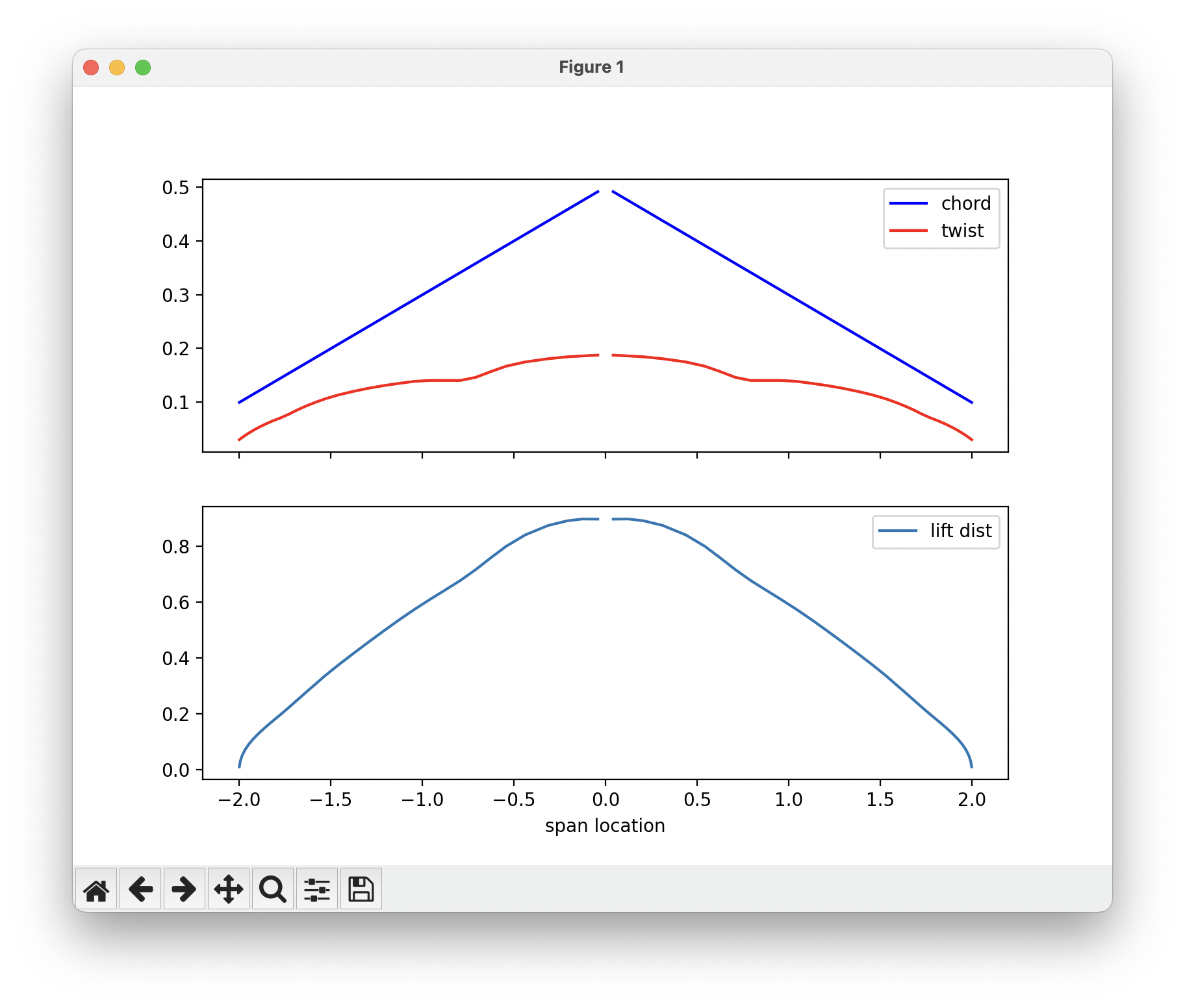The width and height of the screenshot is (1185, 1008).
Task: Open the Configure subplots dialog
Action: (x=317, y=889)
